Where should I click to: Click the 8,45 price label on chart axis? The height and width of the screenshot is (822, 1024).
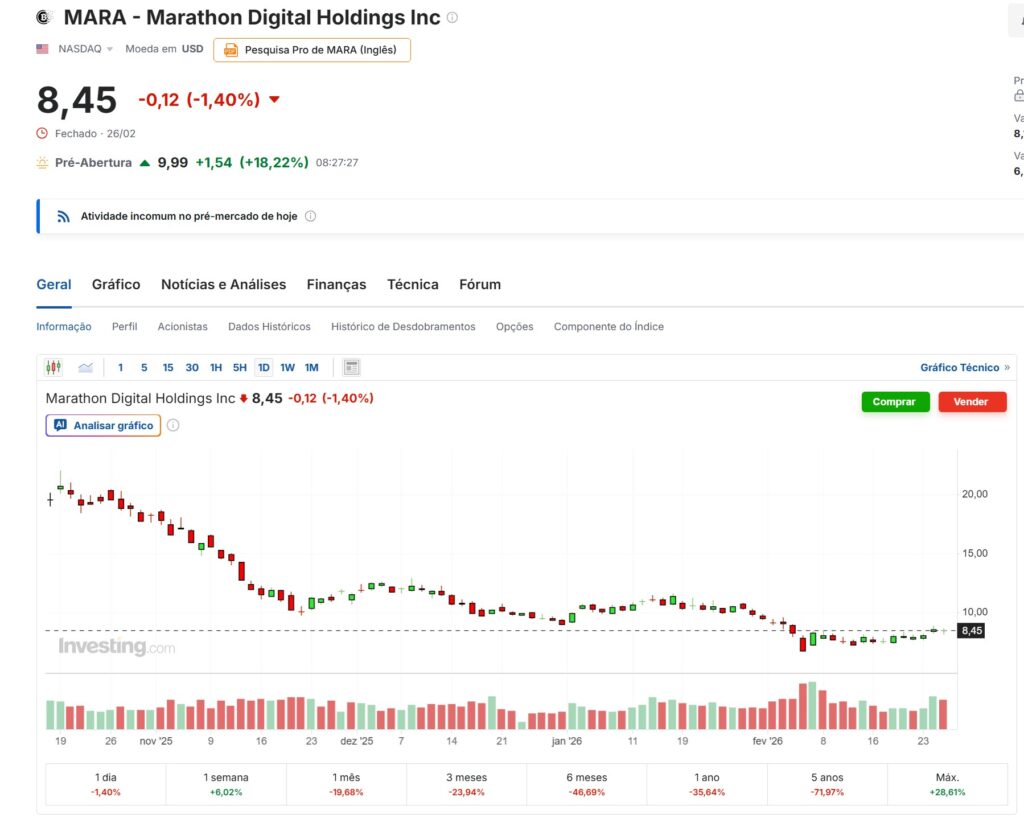(x=971, y=631)
